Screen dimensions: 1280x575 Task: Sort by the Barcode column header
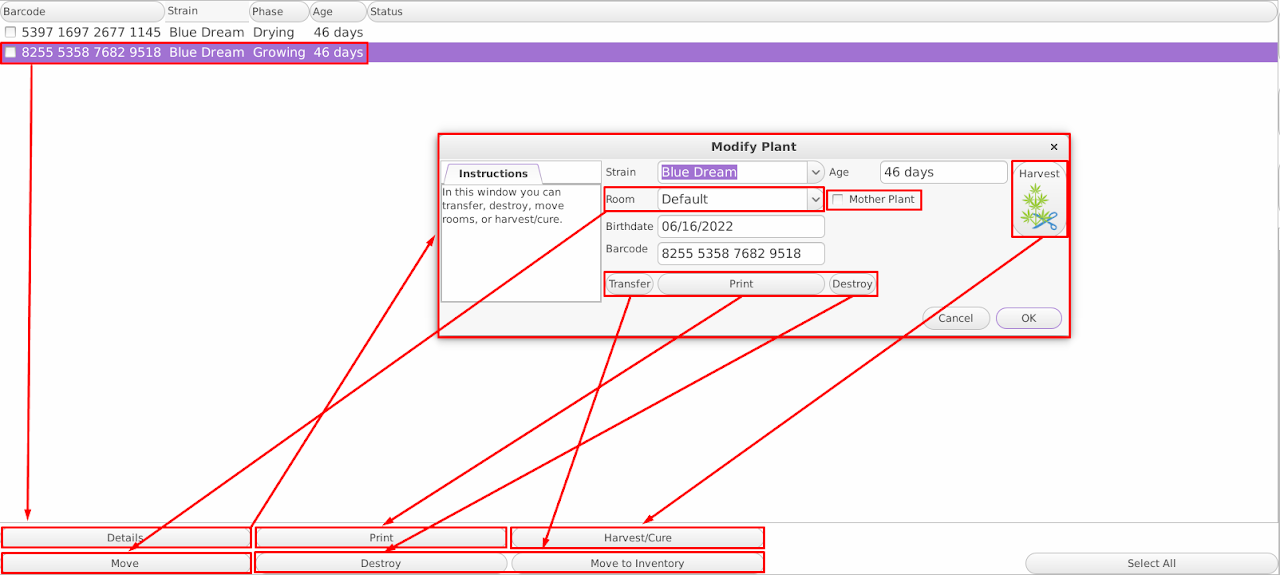tap(82, 11)
